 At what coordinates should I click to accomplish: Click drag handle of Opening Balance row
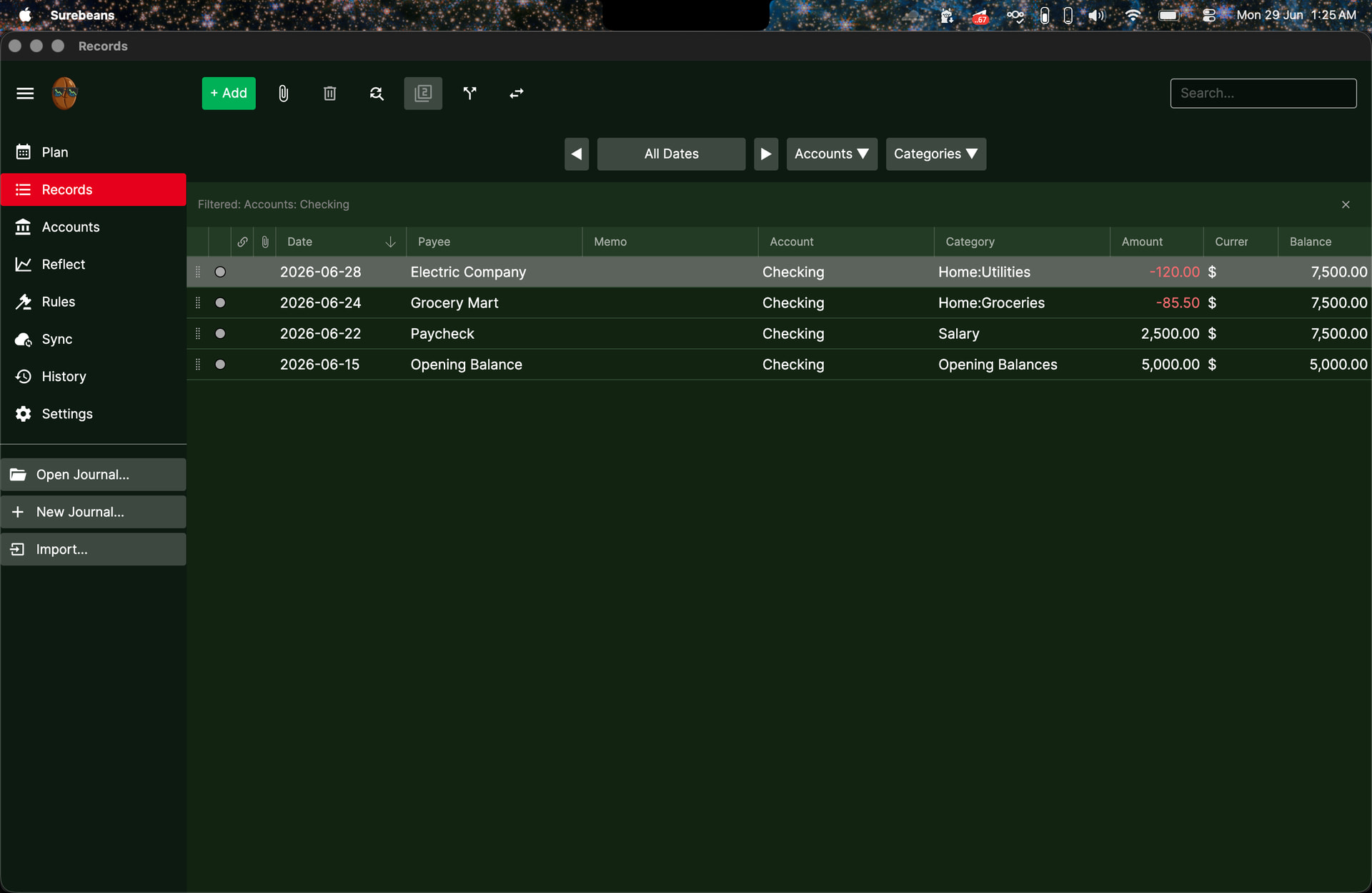(198, 364)
